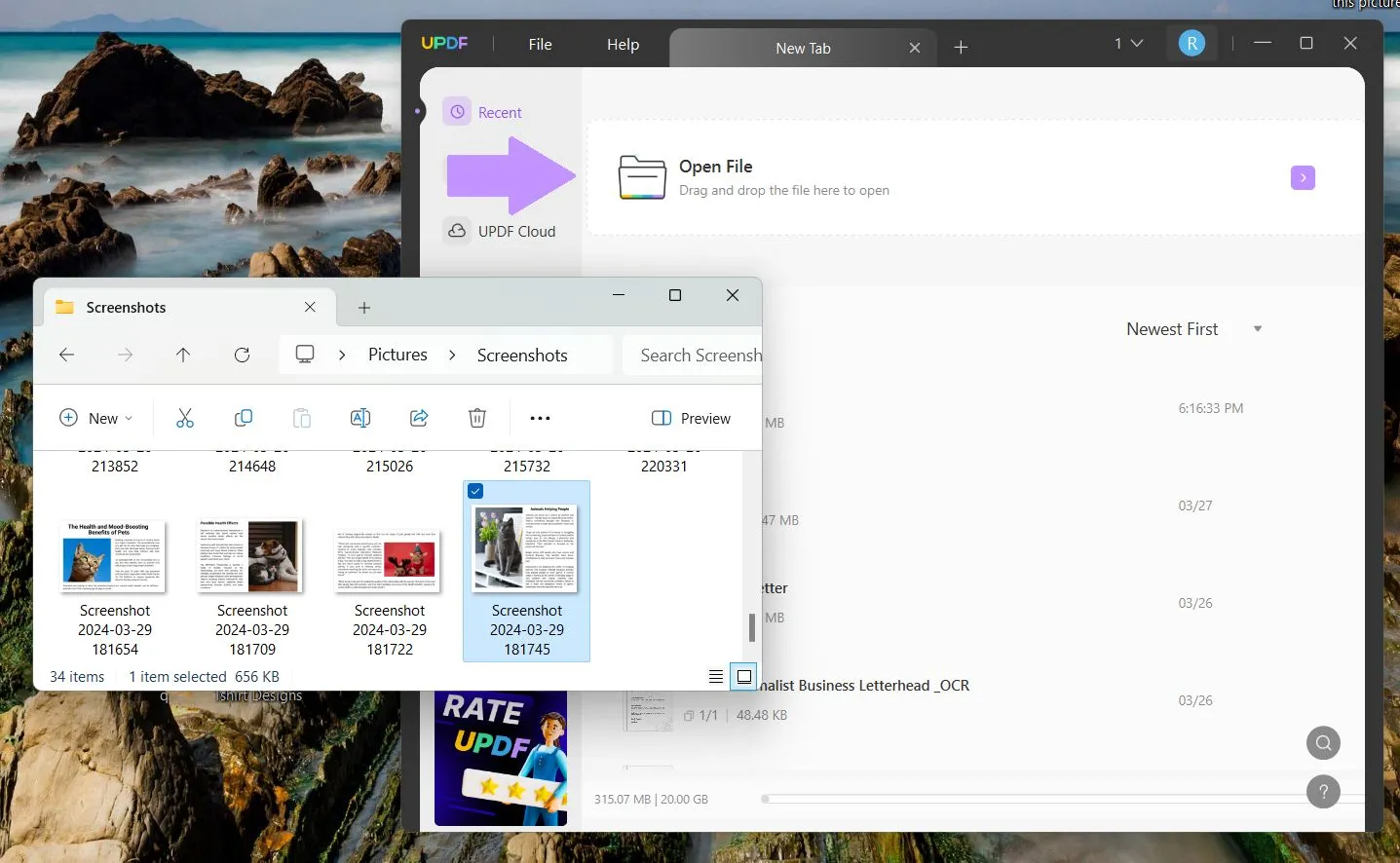Click the purple arrow button beside Open File

[1303, 177]
